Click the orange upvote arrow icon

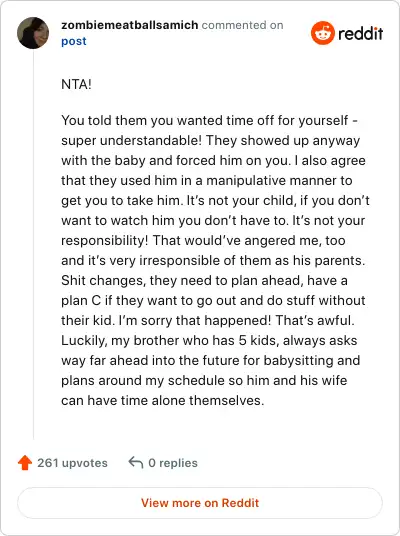pyautogui.click(x=25, y=463)
